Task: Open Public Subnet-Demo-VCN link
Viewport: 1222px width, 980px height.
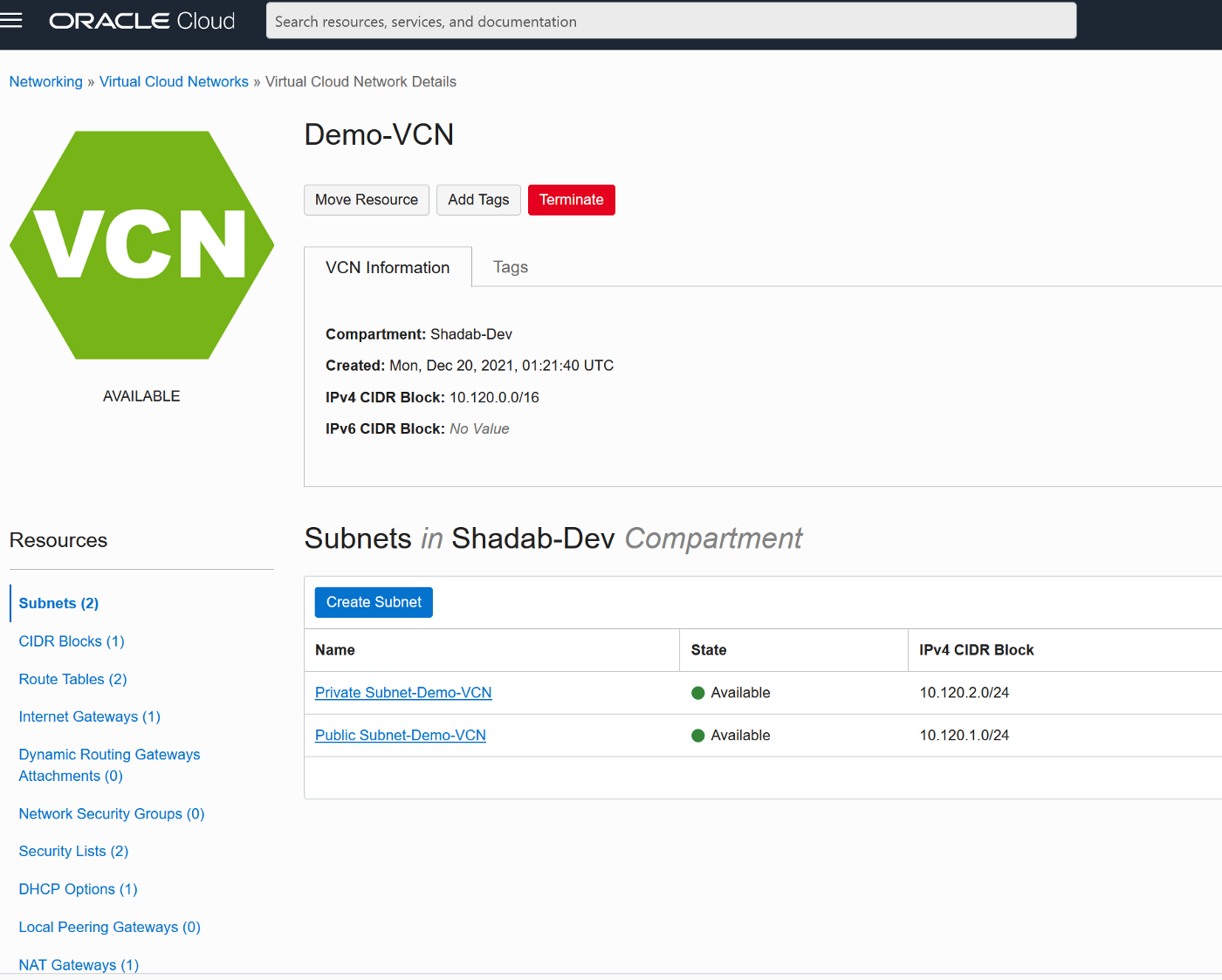Action: [x=401, y=736]
